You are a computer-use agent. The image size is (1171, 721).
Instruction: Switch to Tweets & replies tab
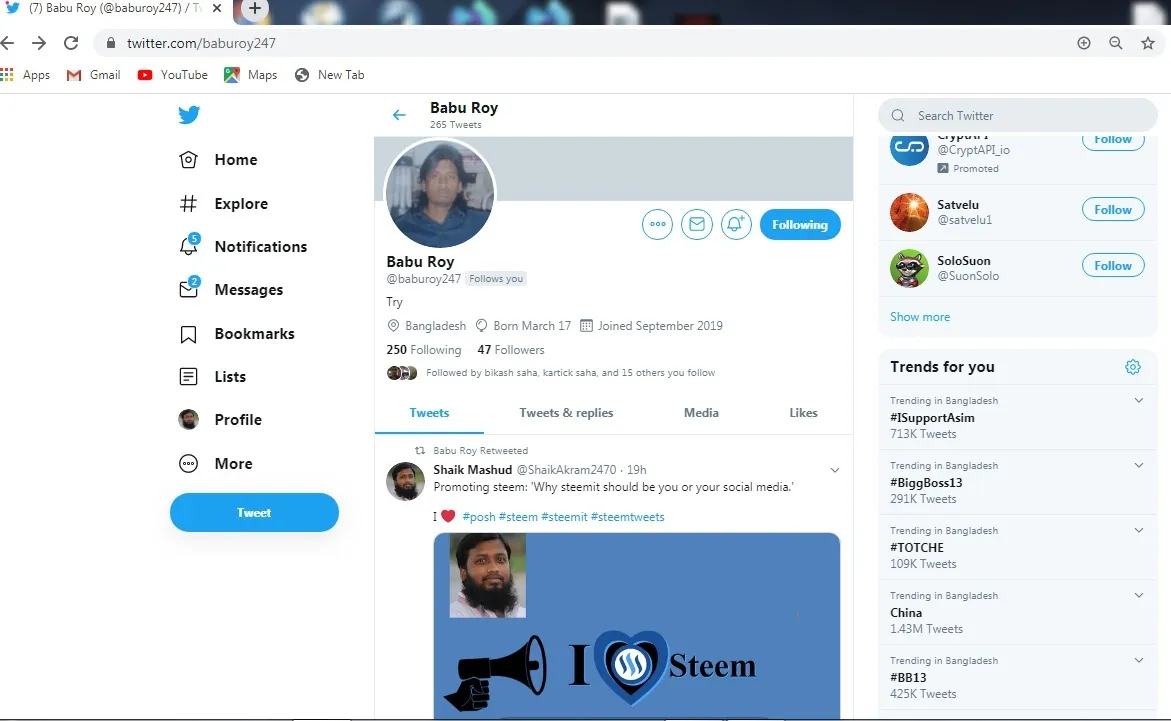tap(566, 413)
